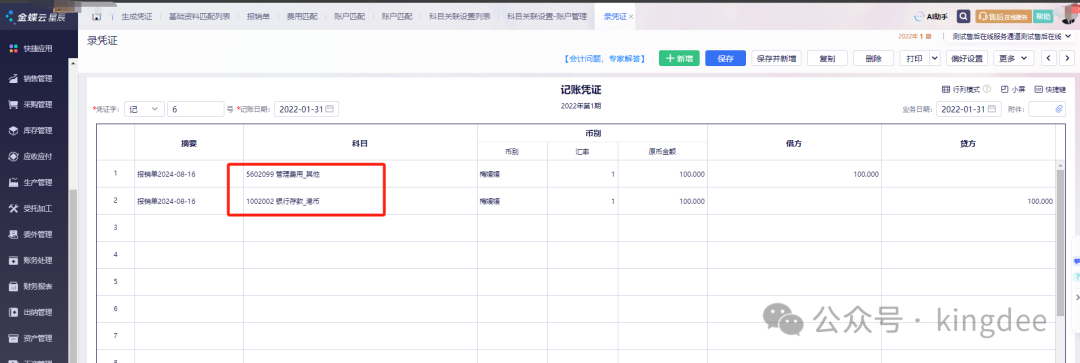The image size is (1080, 363).
Task: Click the voucher number field showing 6
Action: tap(196, 109)
